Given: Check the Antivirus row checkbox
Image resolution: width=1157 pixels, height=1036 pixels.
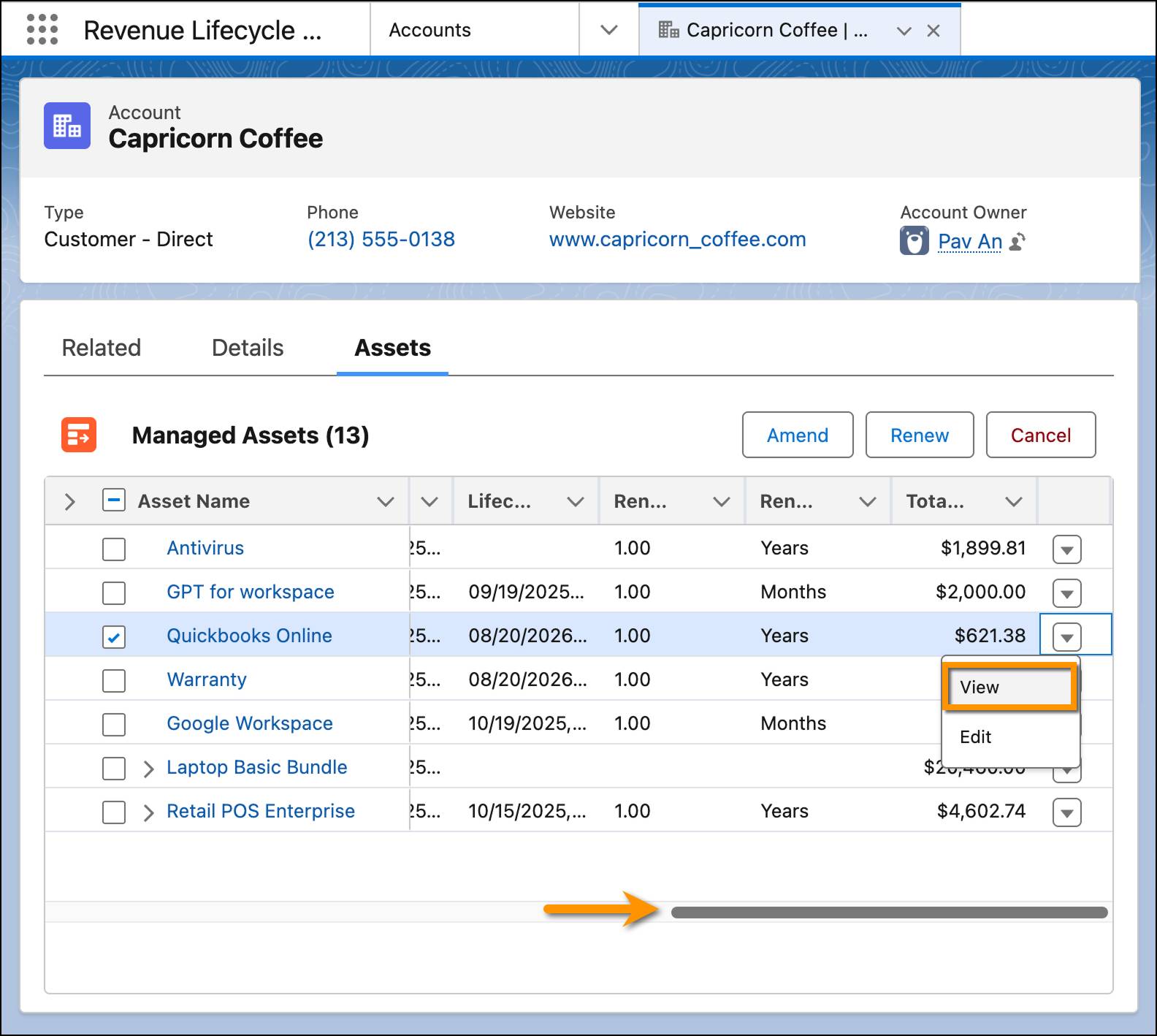Looking at the screenshot, I should (114, 549).
